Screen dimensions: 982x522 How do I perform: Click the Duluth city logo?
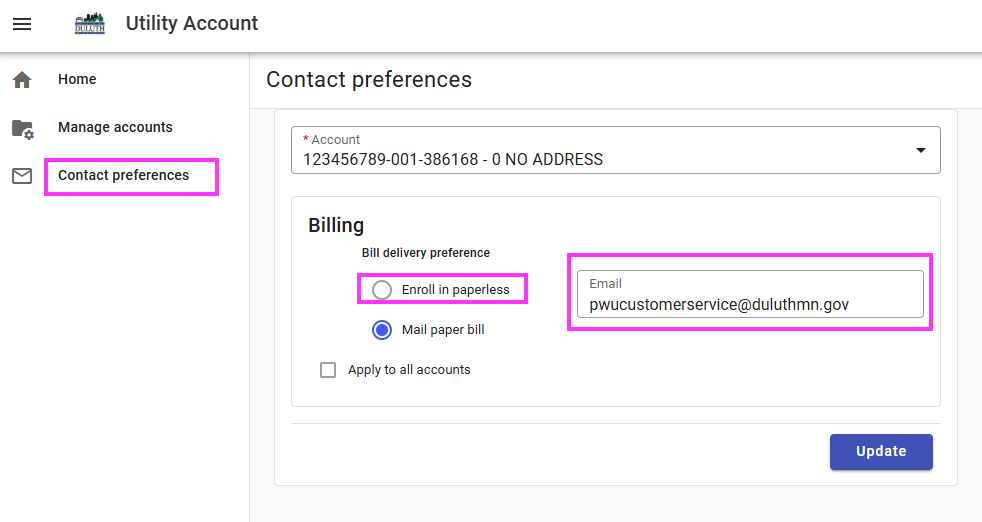coord(90,24)
